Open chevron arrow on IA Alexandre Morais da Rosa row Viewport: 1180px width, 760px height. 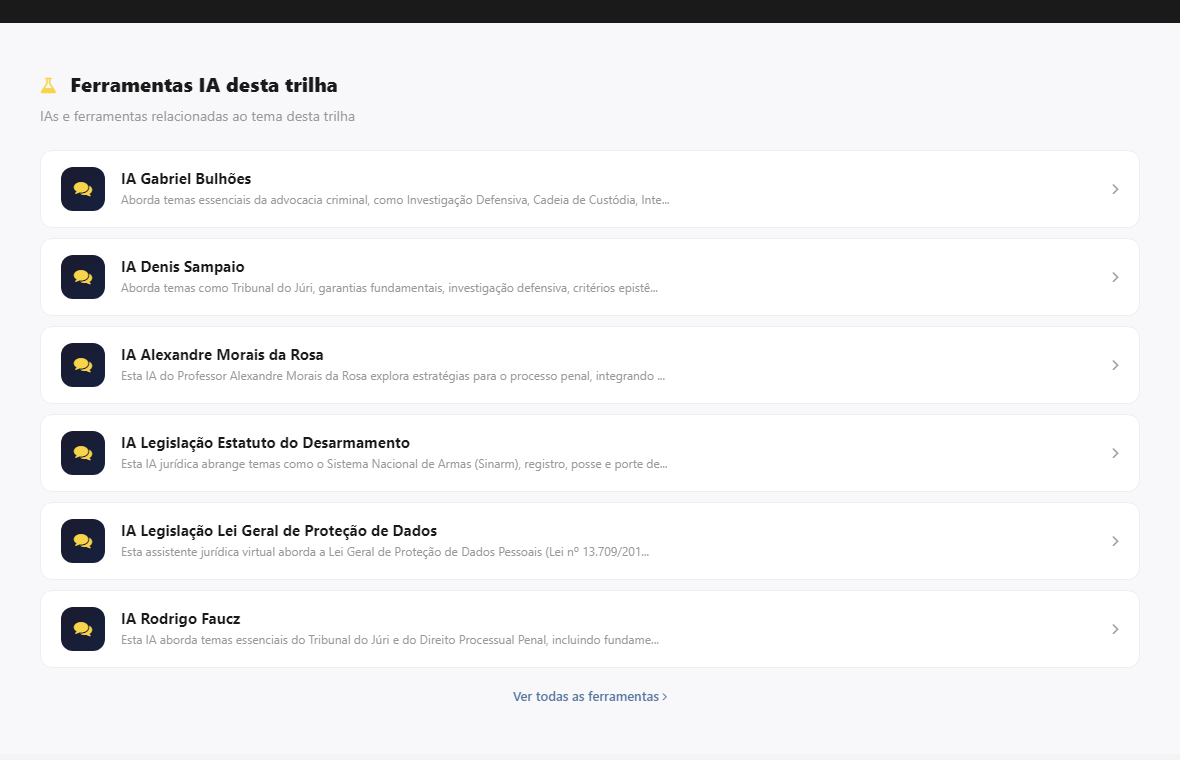(x=1115, y=365)
